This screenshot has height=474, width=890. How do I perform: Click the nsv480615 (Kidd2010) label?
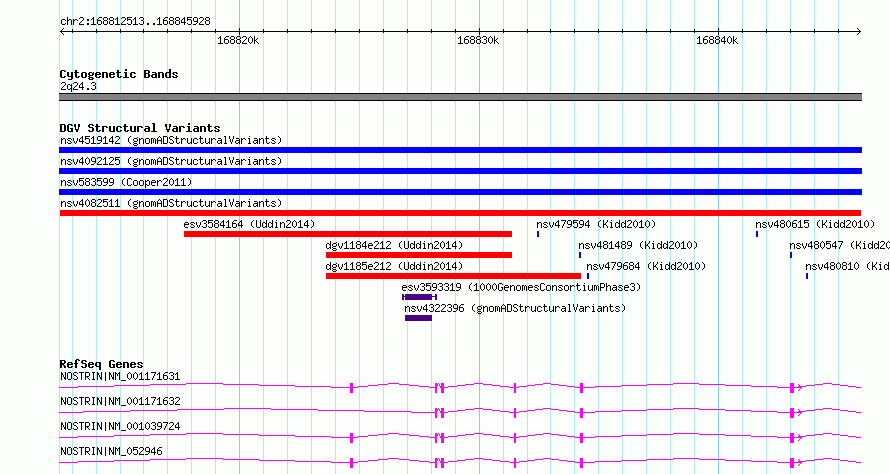pos(815,224)
